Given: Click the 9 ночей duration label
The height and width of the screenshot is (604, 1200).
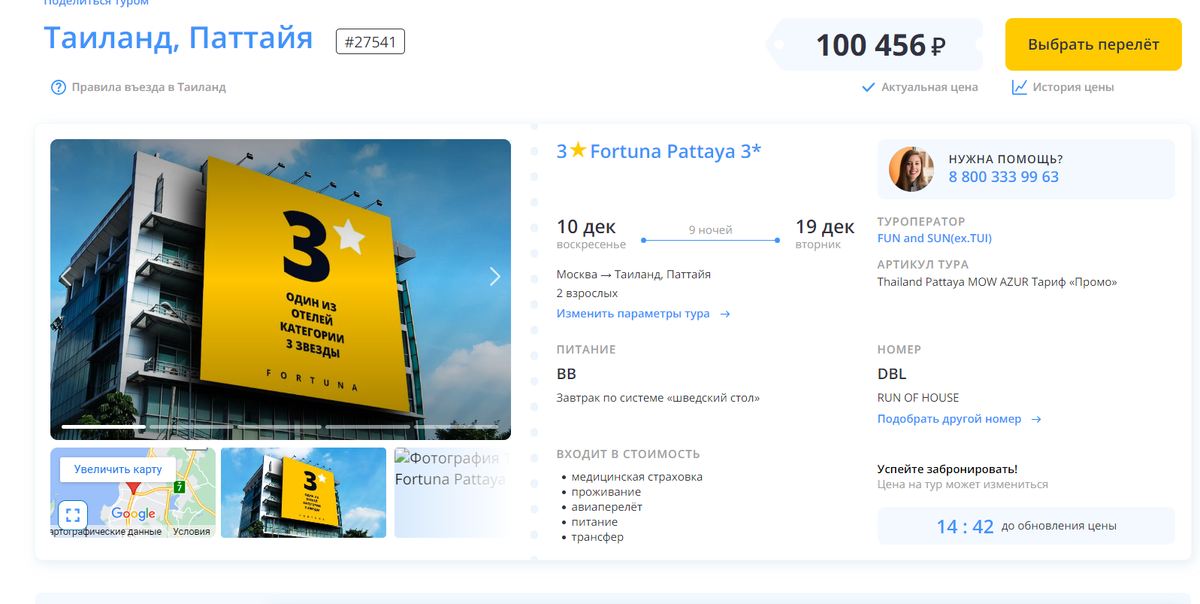Looking at the screenshot, I should [710, 230].
